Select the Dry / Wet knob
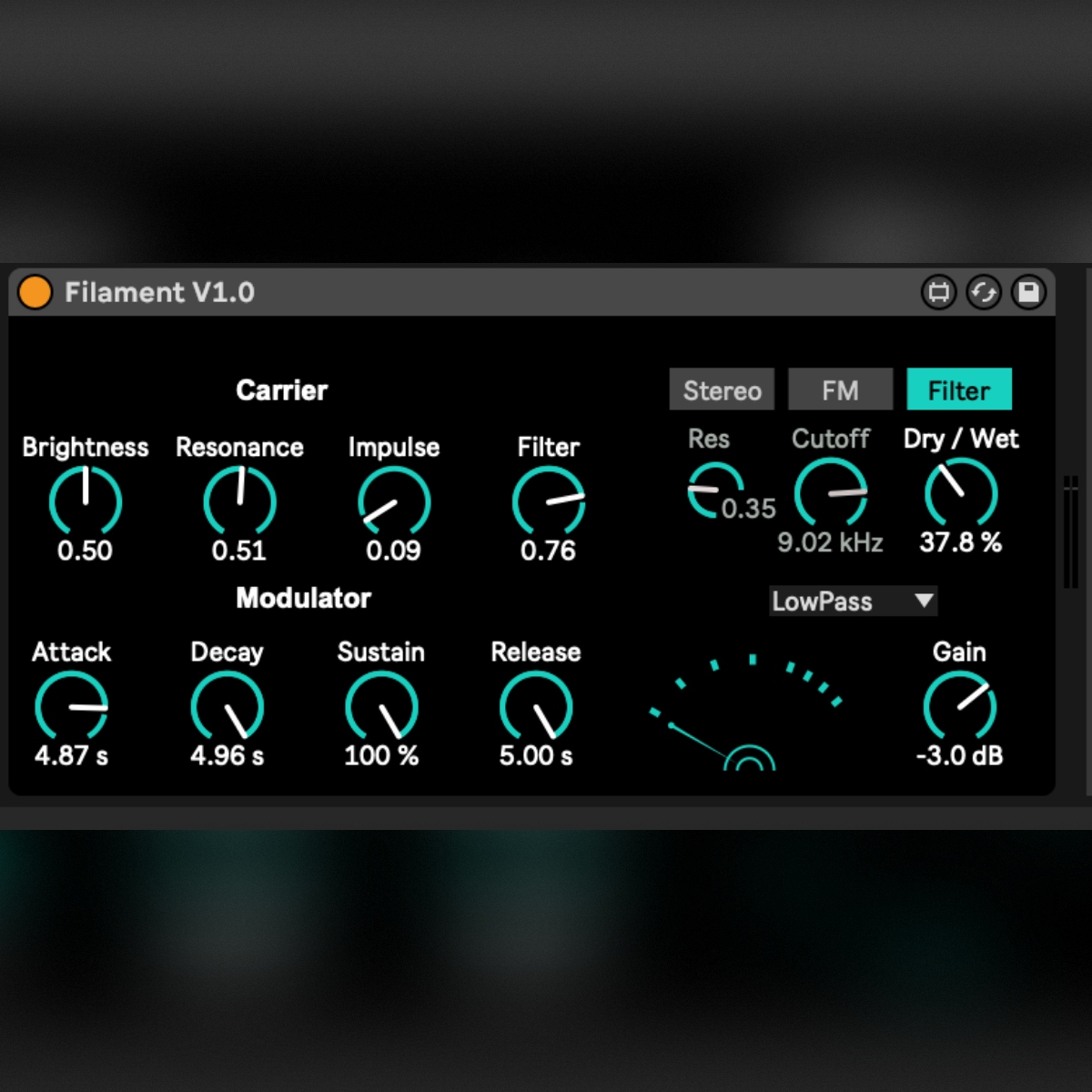Screen dimensions: 1092x1092 [961, 492]
